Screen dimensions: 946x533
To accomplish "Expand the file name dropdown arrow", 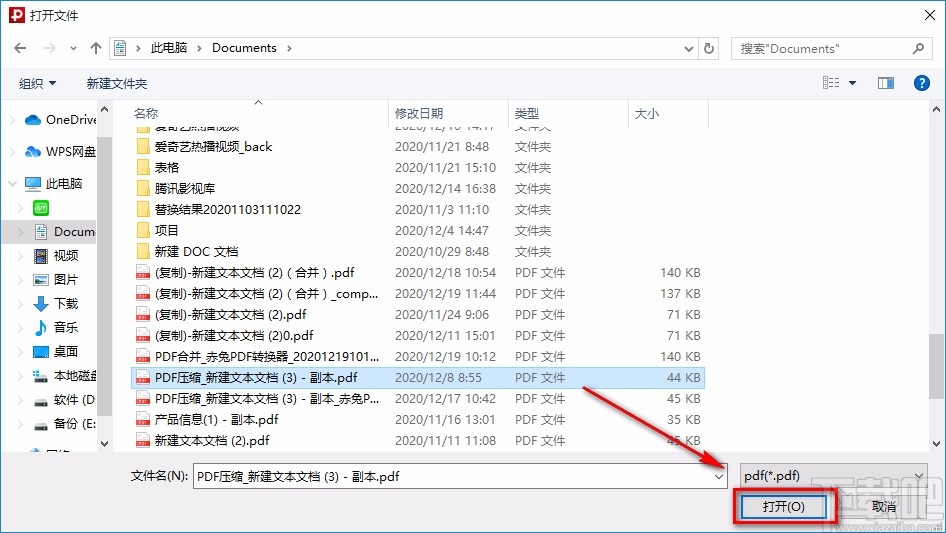I will tap(719, 476).
